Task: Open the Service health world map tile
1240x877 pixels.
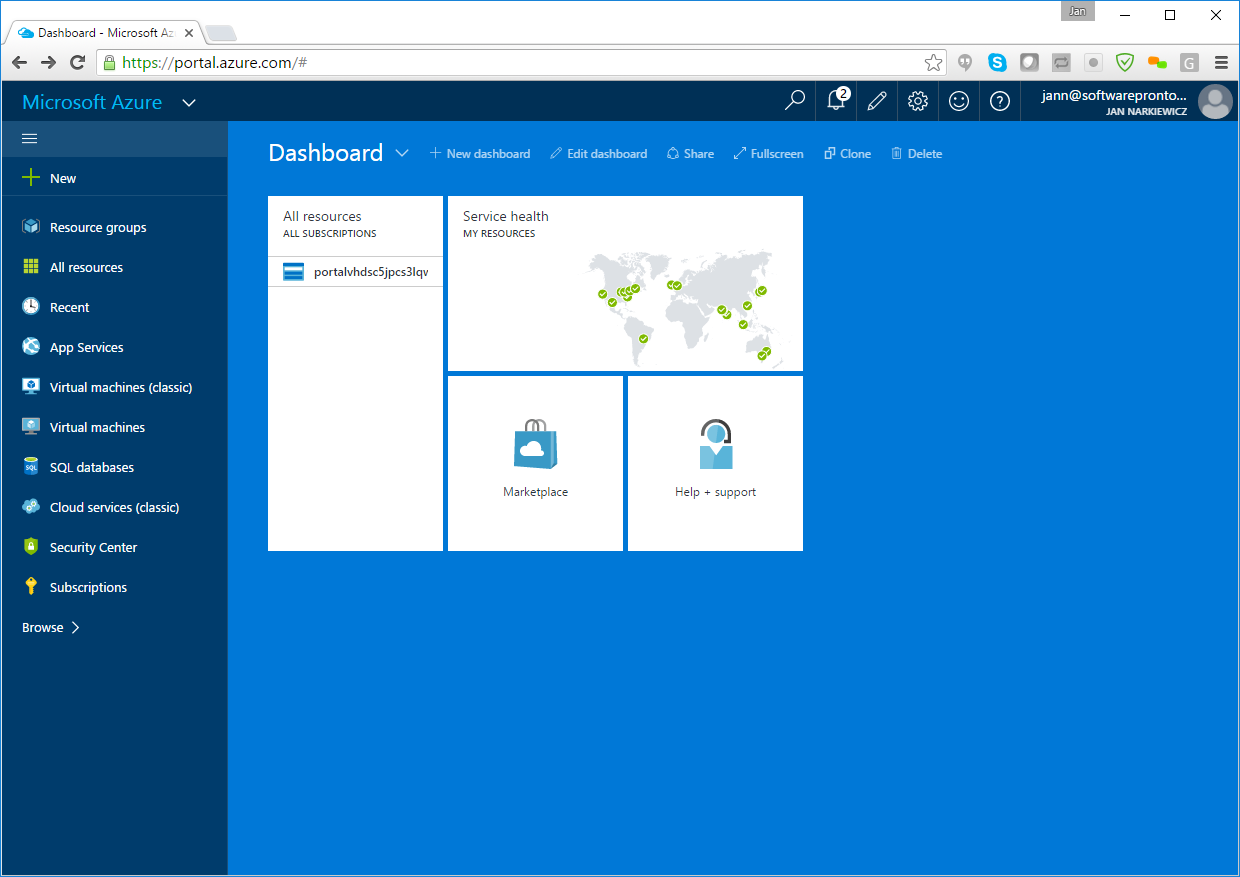Action: (x=625, y=283)
